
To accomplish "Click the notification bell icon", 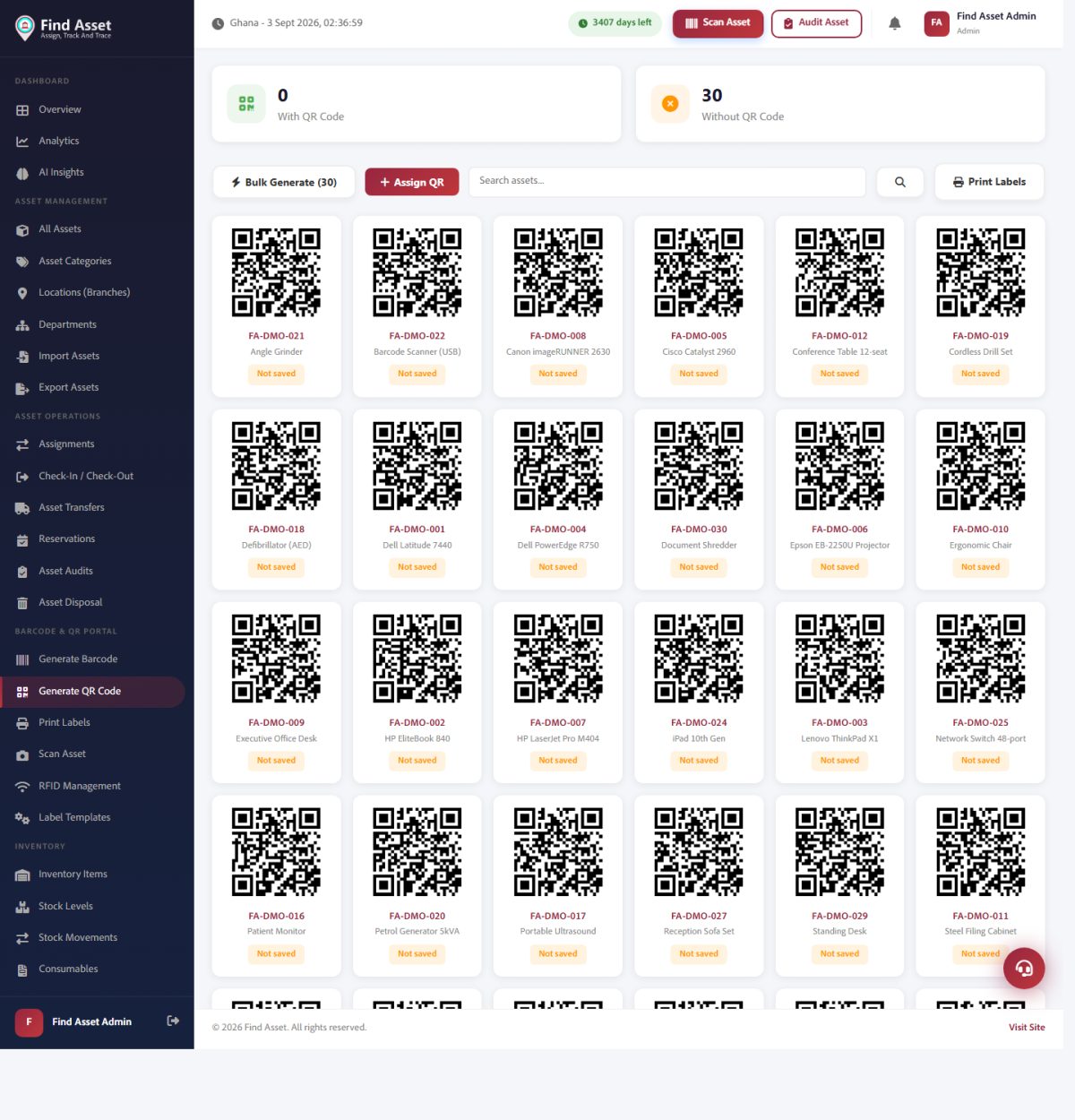I will click(894, 23).
